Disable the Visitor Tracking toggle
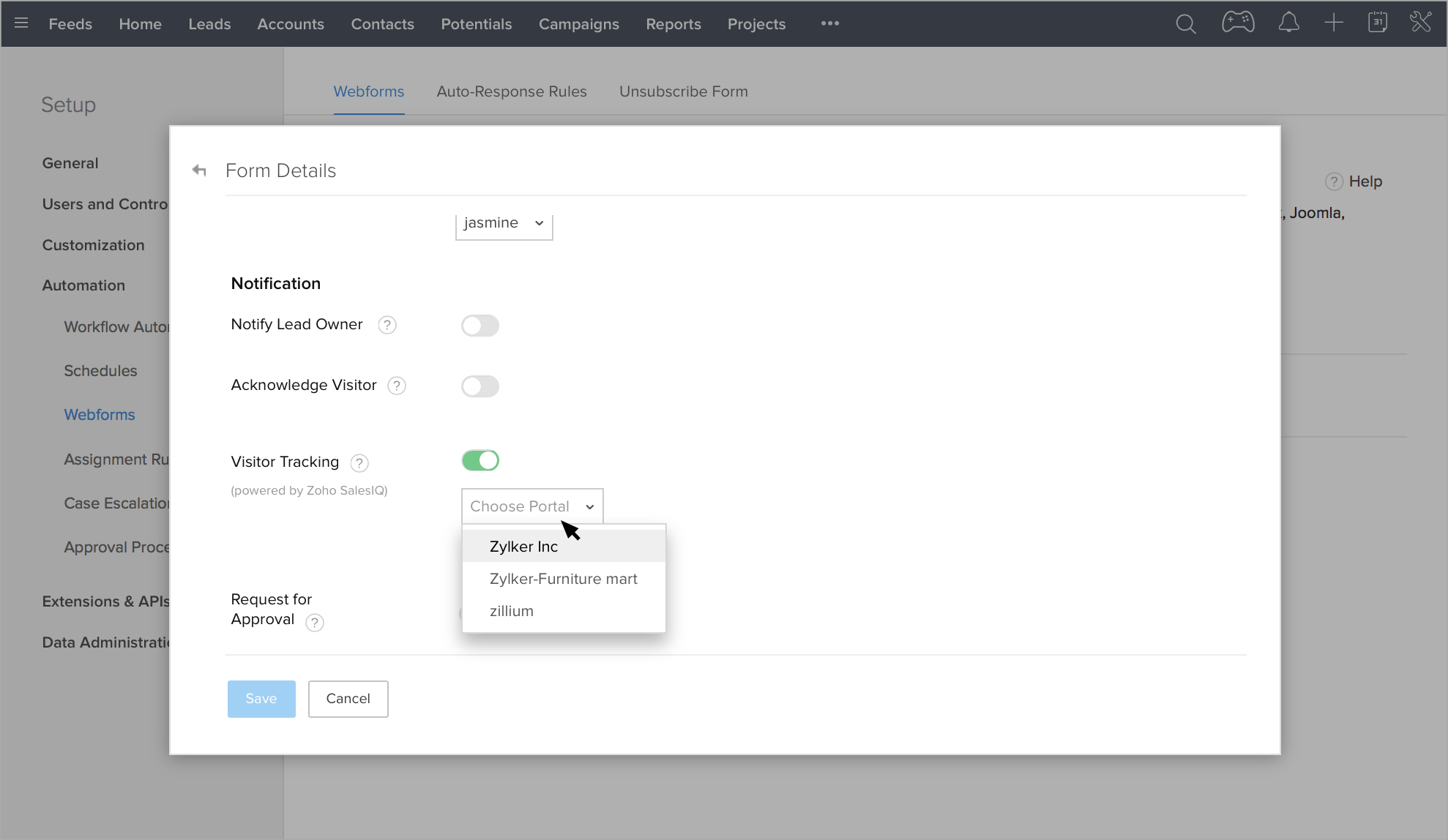Image resolution: width=1448 pixels, height=840 pixels. coord(480,460)
